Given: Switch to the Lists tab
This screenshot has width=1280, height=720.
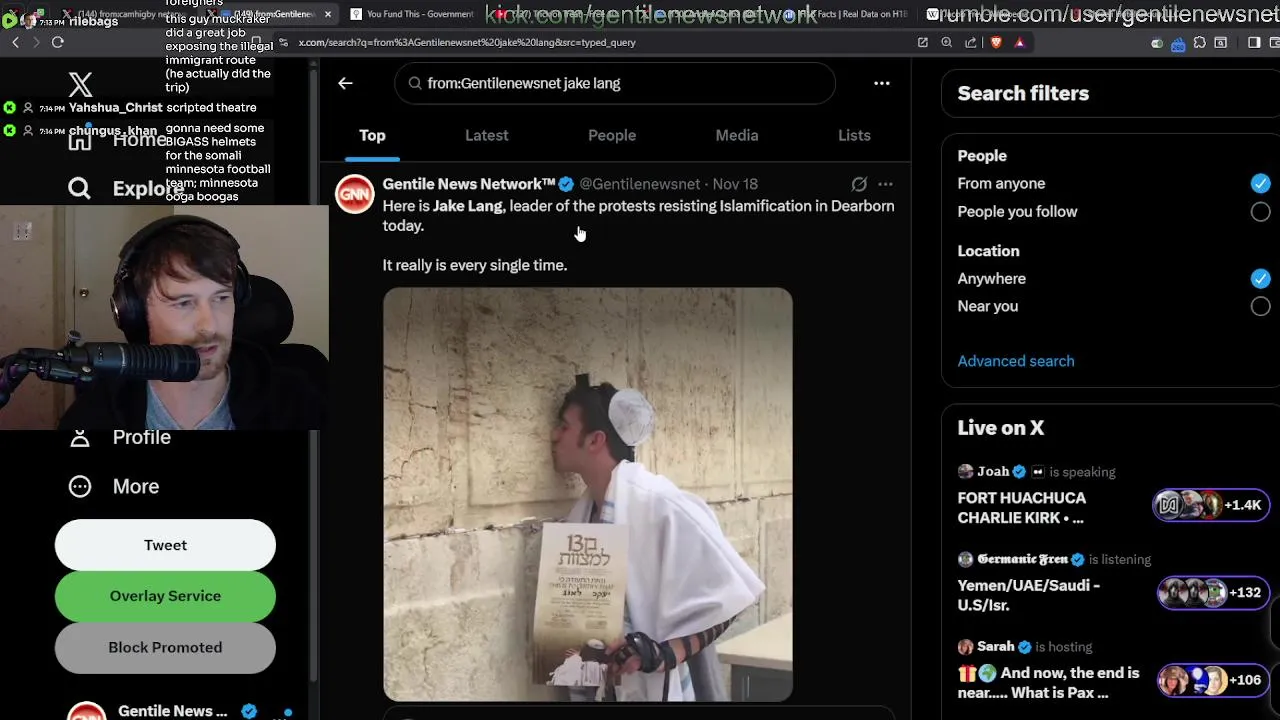Looking at the screenshot, I should tap(854, 135).
